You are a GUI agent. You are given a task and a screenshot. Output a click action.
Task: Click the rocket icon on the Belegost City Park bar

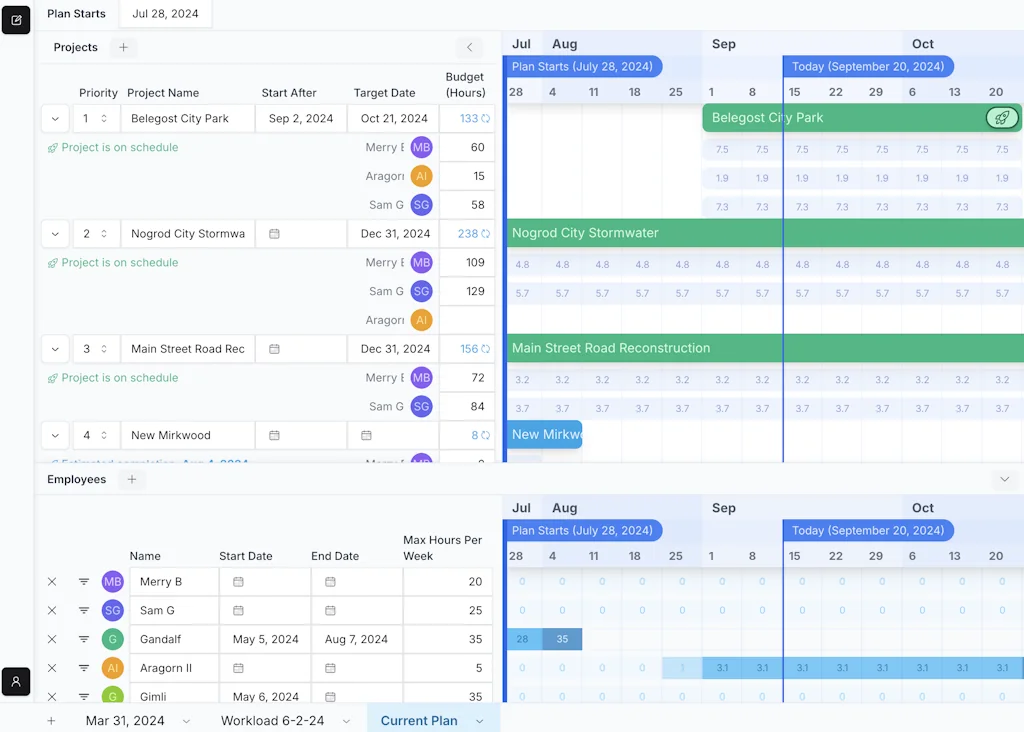(x=1001, y=118)
